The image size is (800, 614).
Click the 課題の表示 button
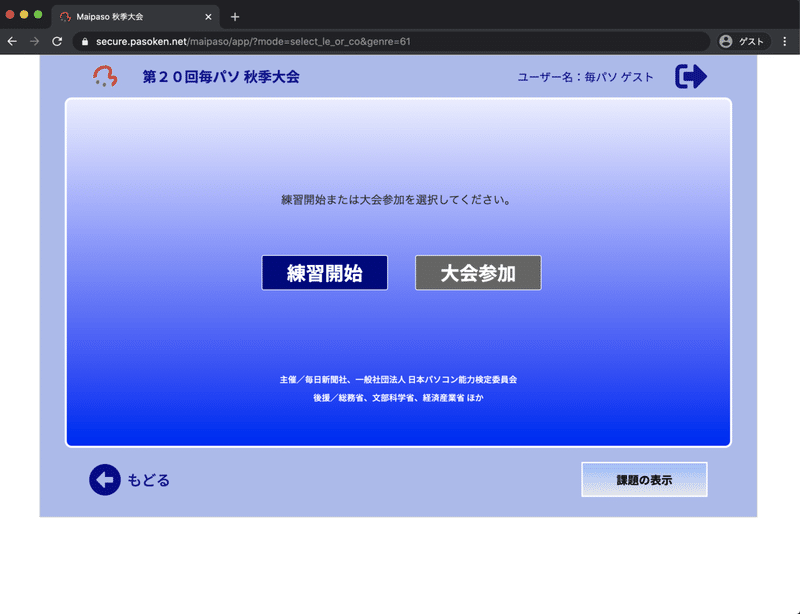[644, 479]
